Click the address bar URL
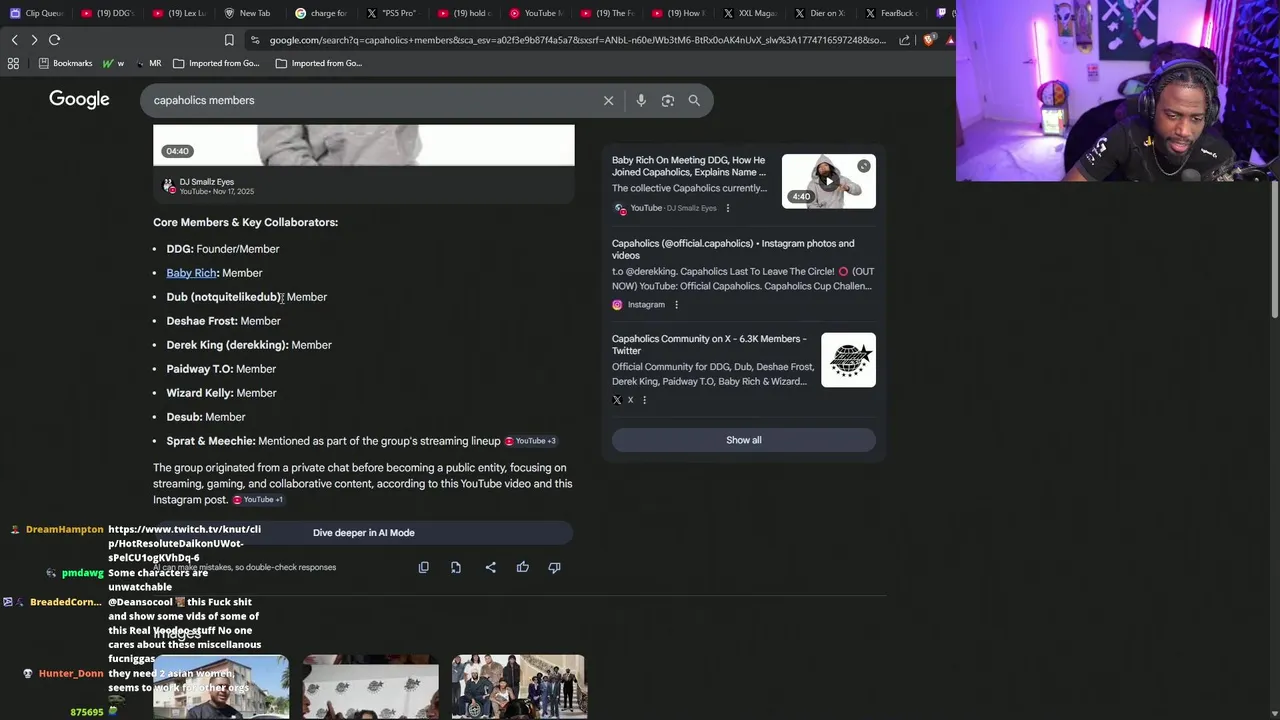The width and height of the screenshot is (1280, 720). pyautogui.click(x=577, y=40)
